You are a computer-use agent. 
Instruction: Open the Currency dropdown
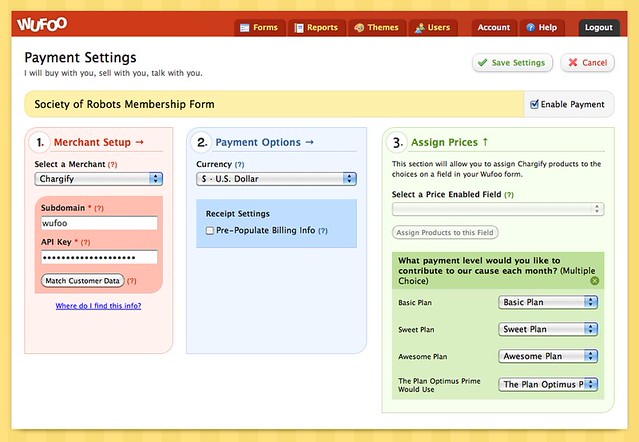point(276,179)
